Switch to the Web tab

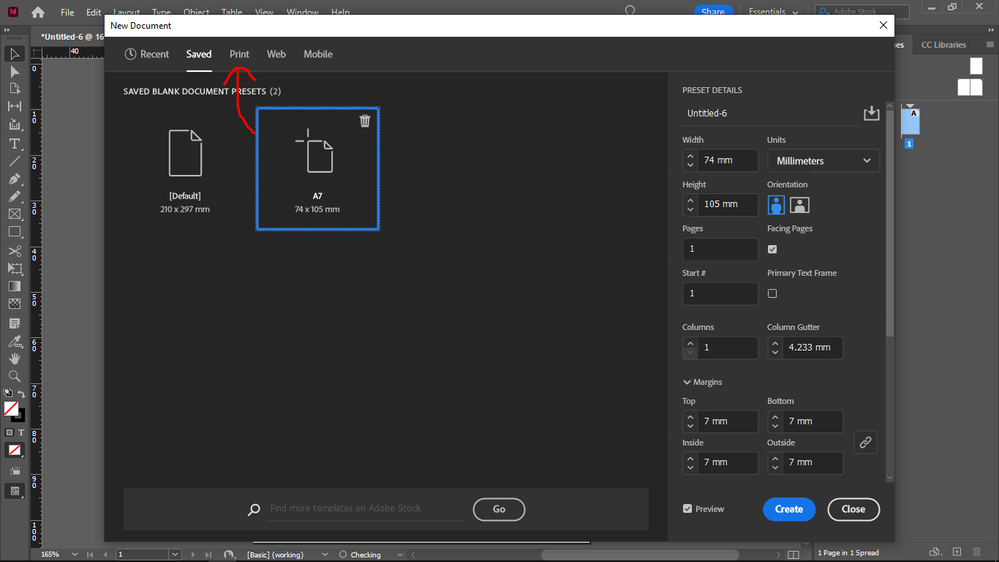(x=276, y=54)
